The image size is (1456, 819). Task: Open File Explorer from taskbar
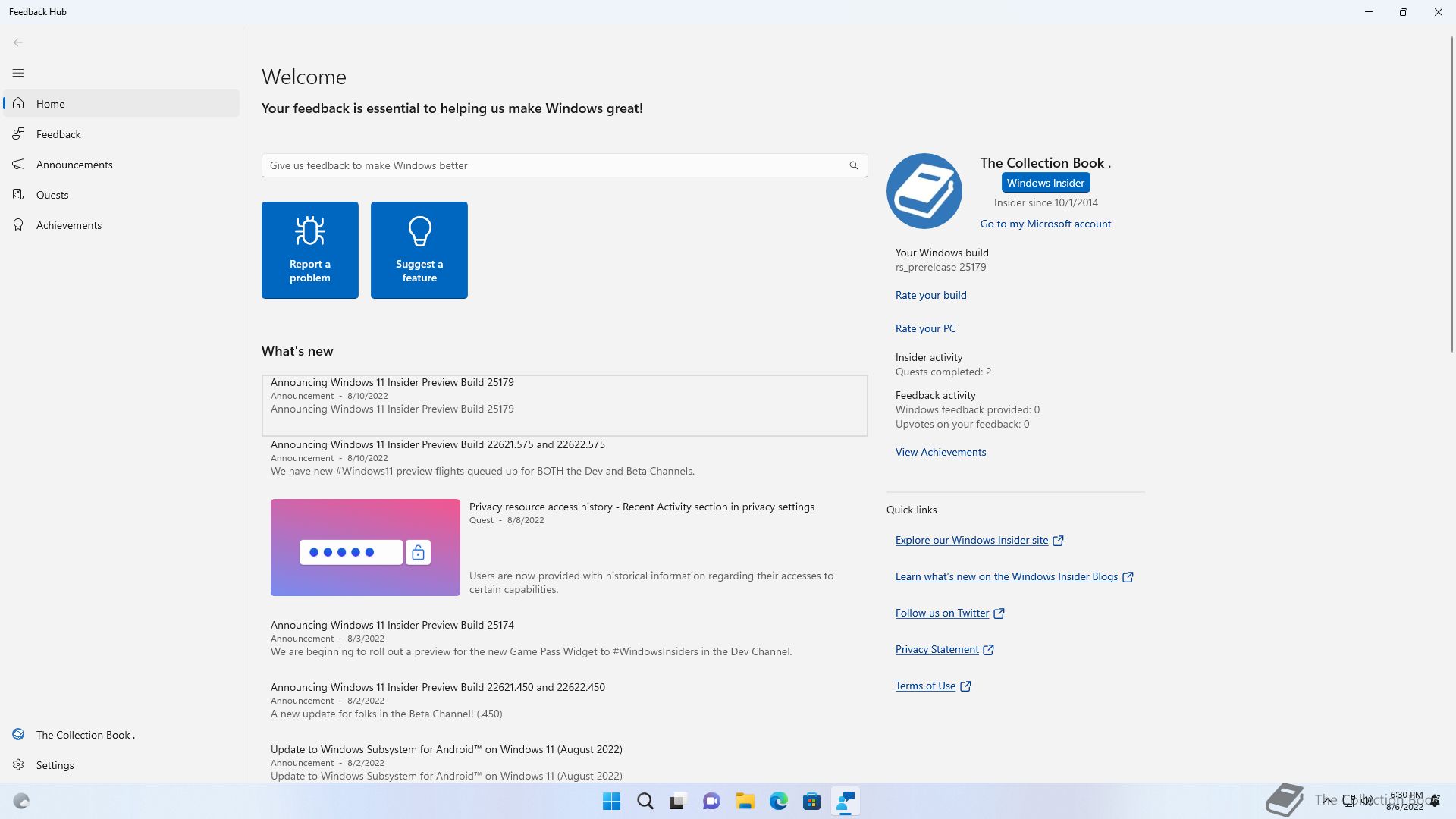pyautogui.click(x=745, y=802)
